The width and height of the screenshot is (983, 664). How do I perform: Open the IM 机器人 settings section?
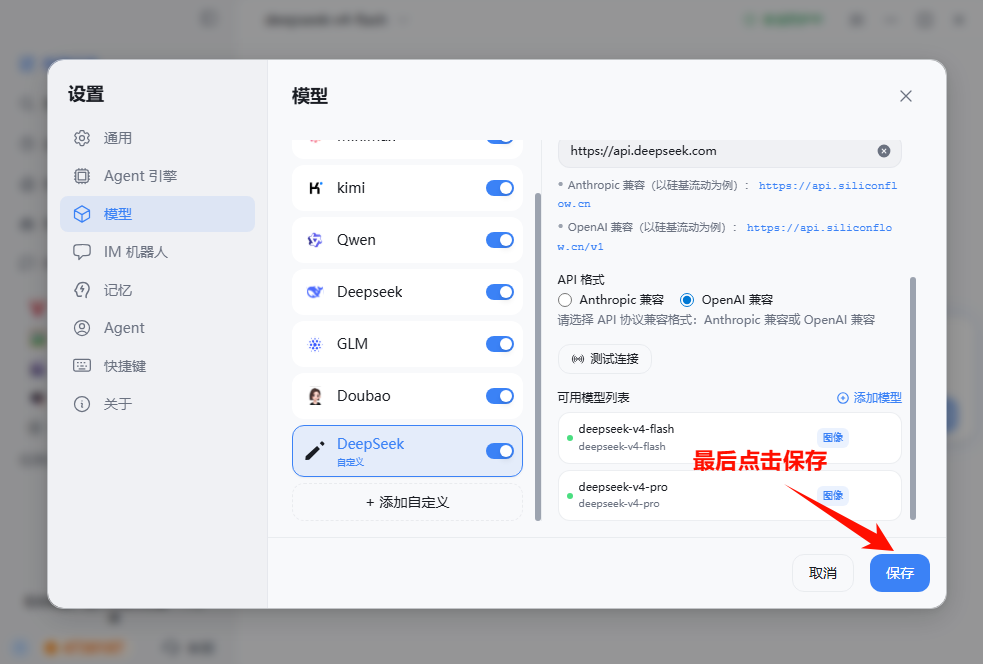(157, 252)
